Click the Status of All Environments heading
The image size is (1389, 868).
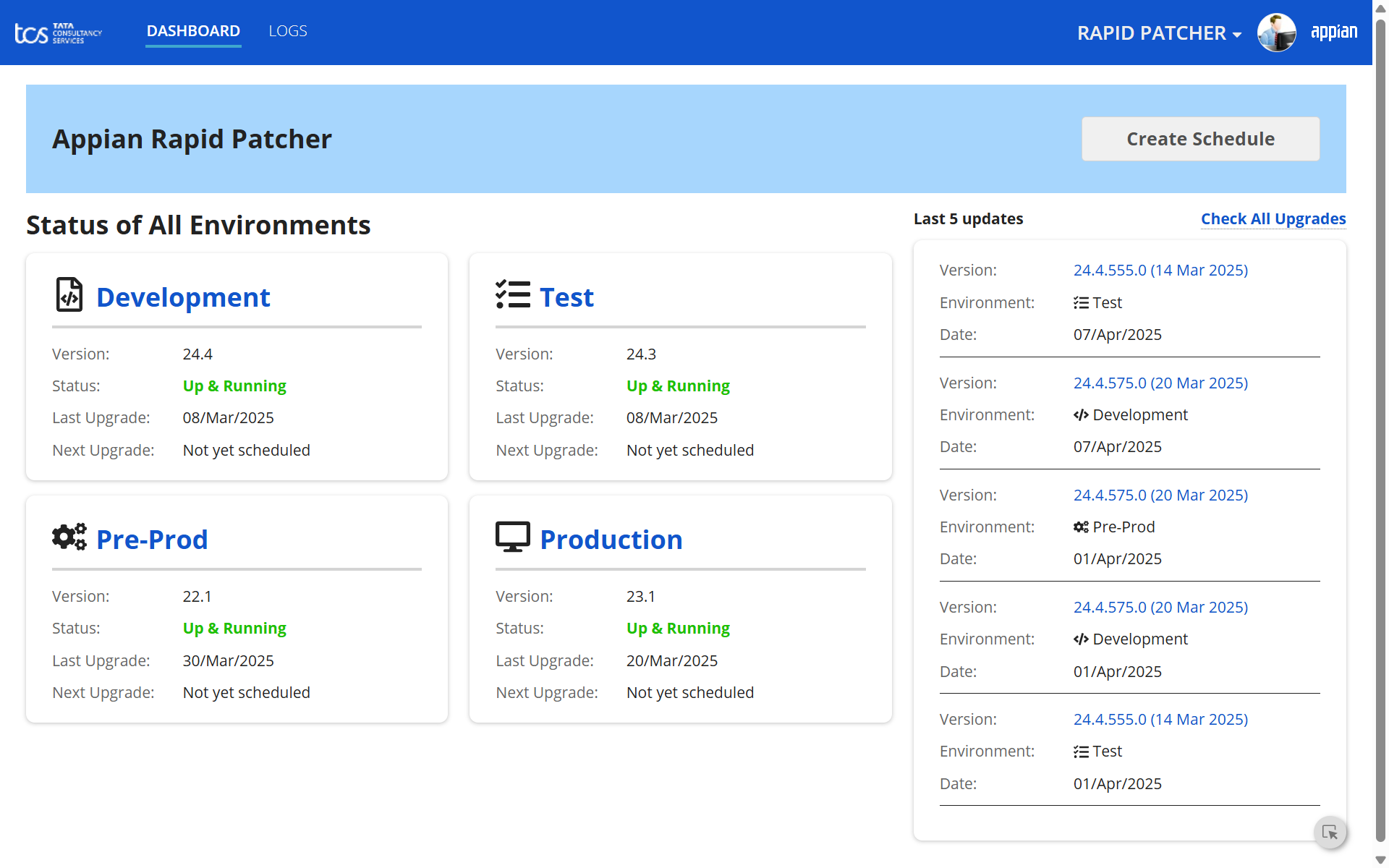198,225
